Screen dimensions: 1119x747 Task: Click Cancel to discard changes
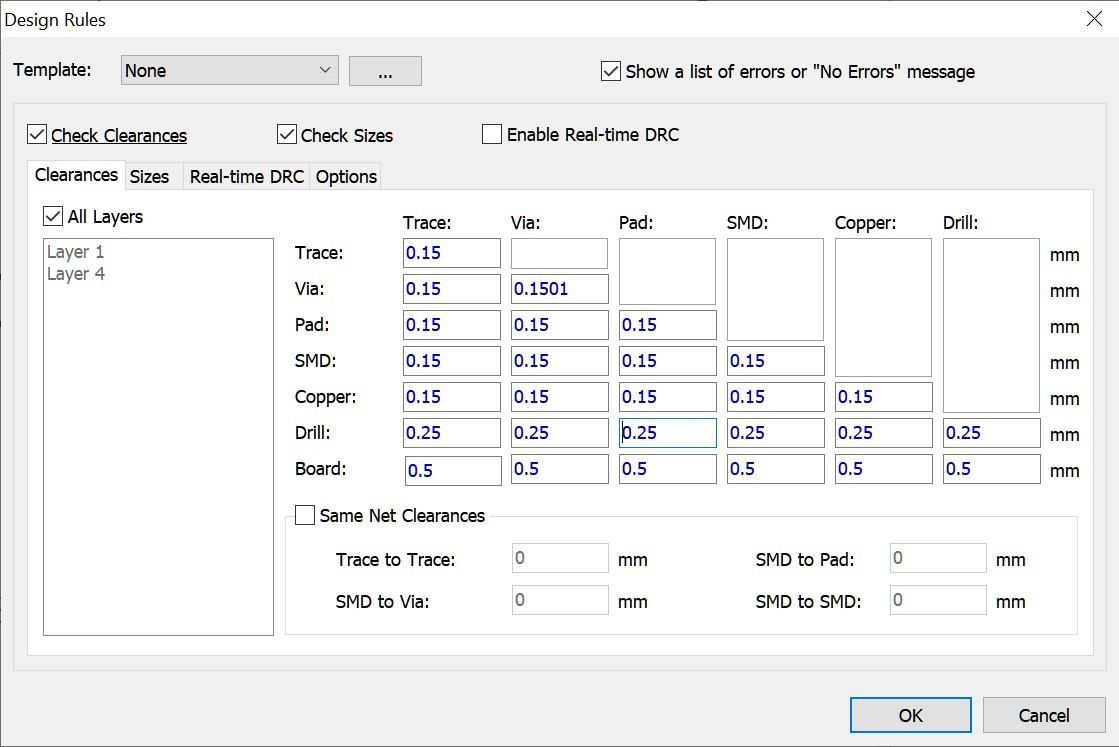coord(1043,715)
